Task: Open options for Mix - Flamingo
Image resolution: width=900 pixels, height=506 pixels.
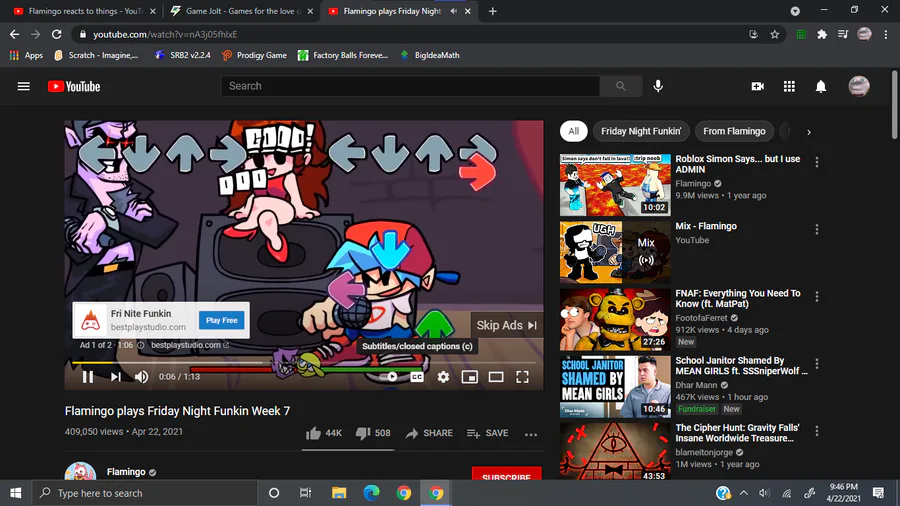Action: 817,229
